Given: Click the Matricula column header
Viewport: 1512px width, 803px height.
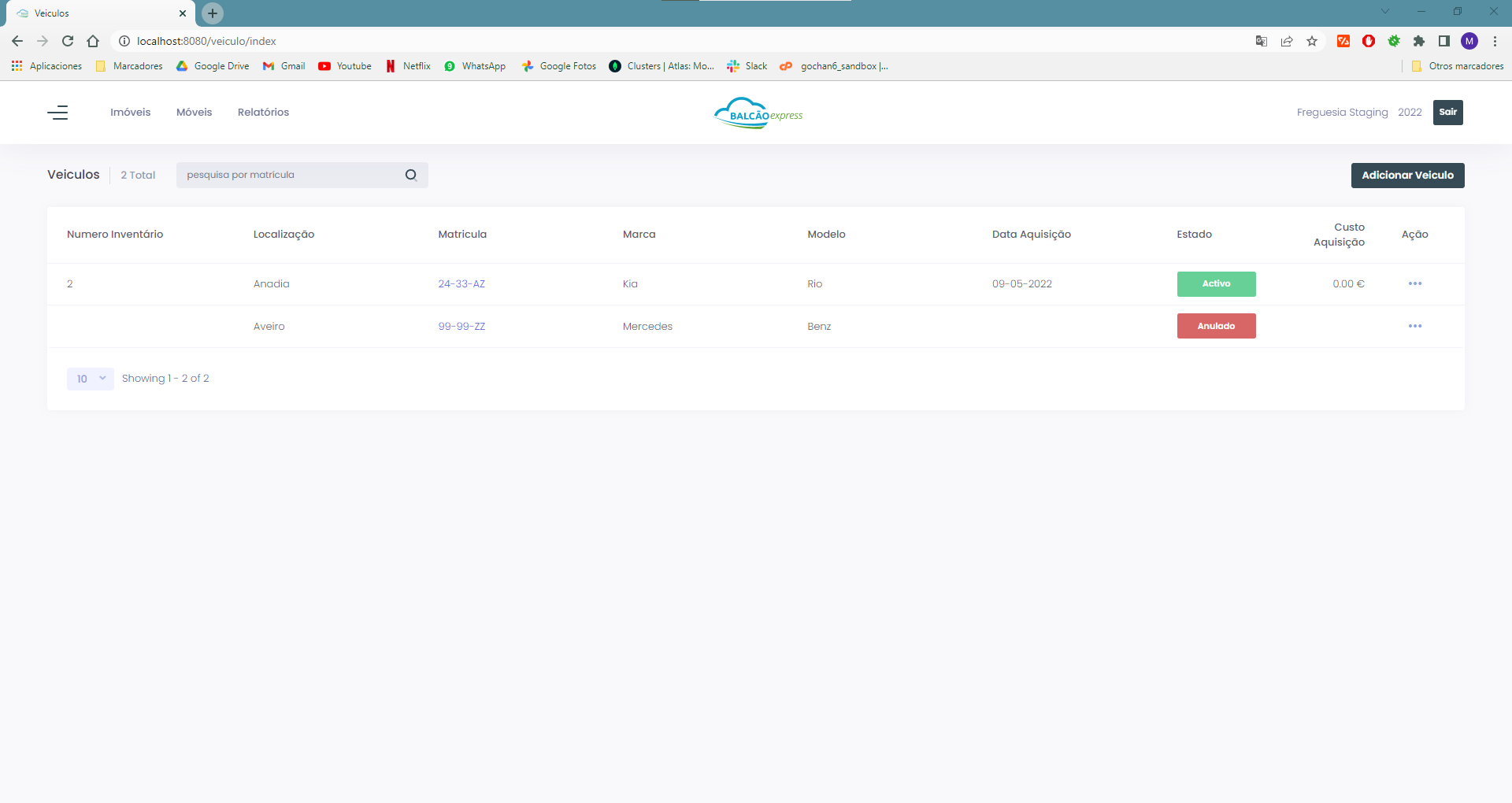Looking at the screenshot, I should click(x=462, y=235).
